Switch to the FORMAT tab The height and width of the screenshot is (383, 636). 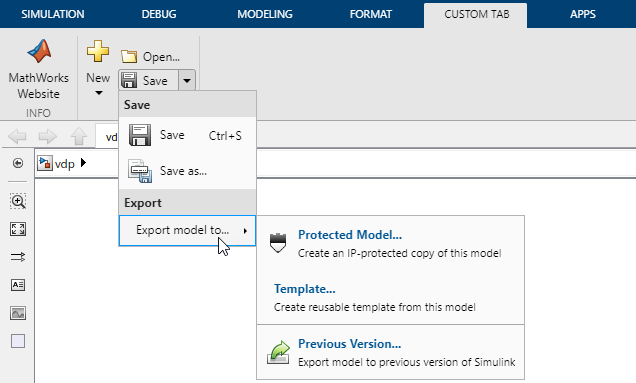[371, 14]
